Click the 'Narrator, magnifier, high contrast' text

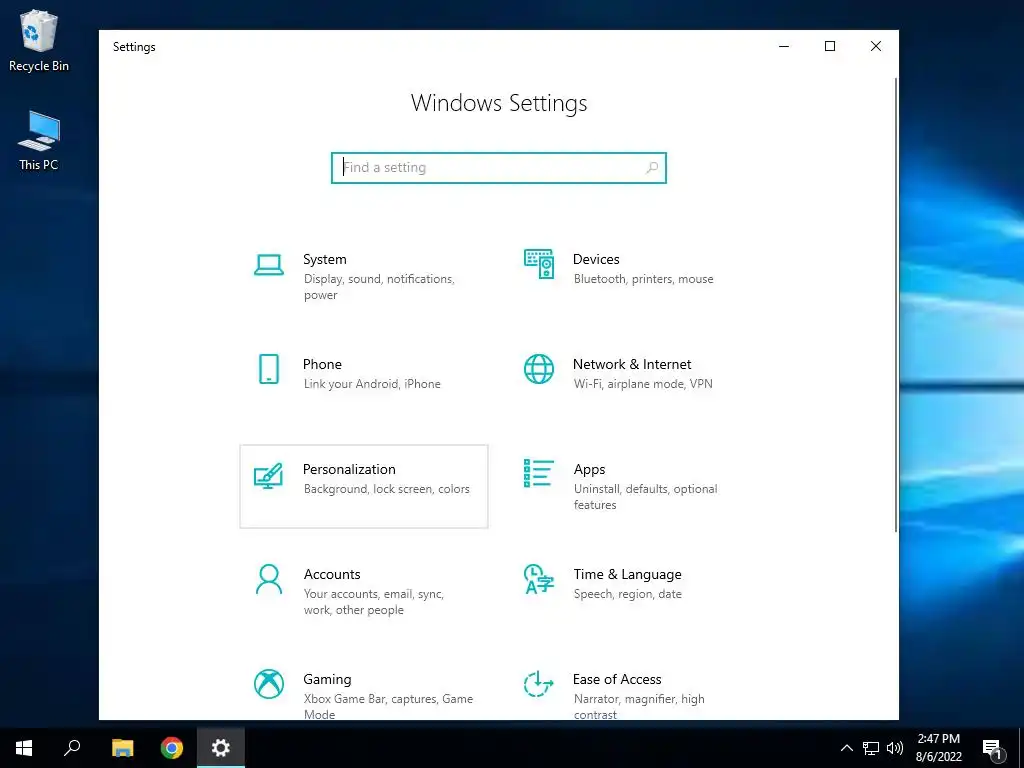pos(639,707)
